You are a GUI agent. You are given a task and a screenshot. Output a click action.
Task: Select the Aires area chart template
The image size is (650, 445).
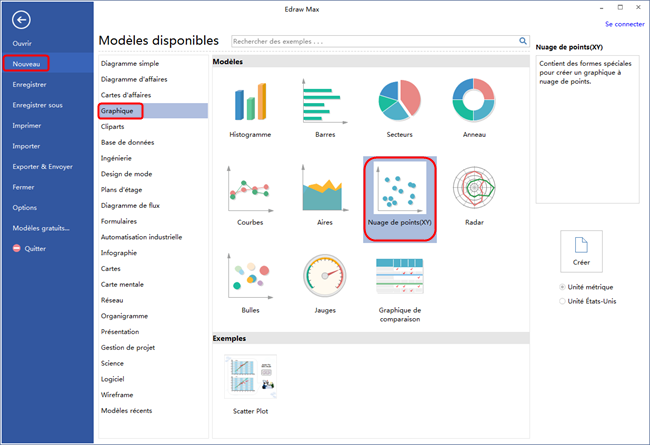pyautogui.click(x=325, y=196)
